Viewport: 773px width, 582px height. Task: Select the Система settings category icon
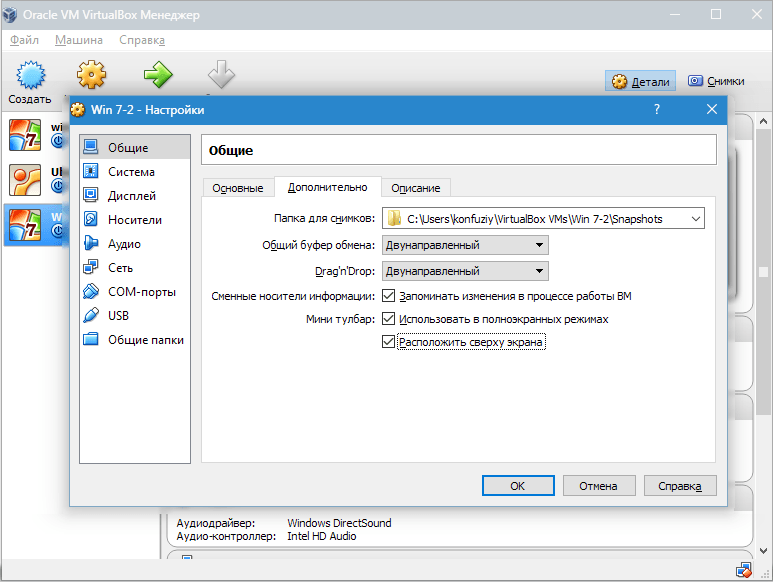pyautogui.click(x=91, y=172)
